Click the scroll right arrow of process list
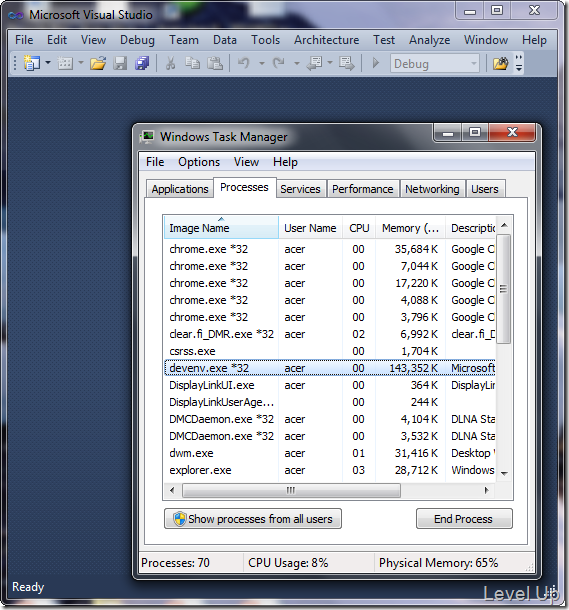Screen dimensions: 569x610 click(486, 490)
